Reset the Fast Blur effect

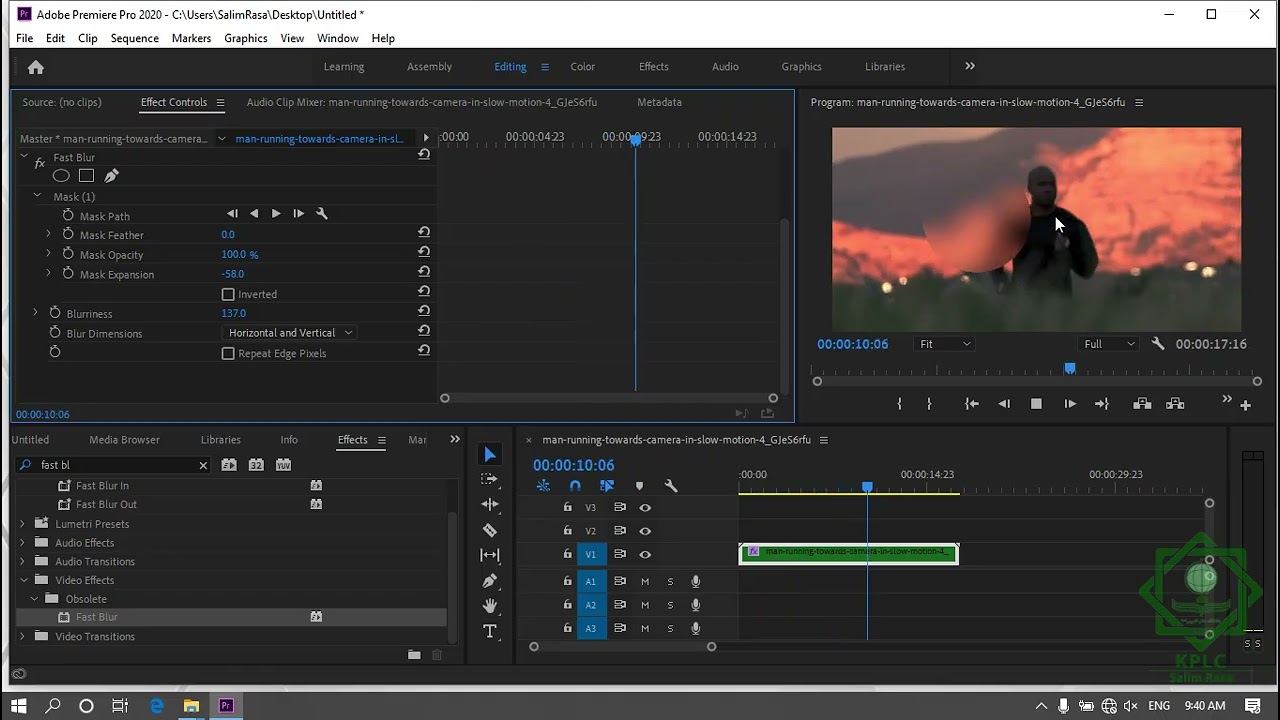(424, 155)
